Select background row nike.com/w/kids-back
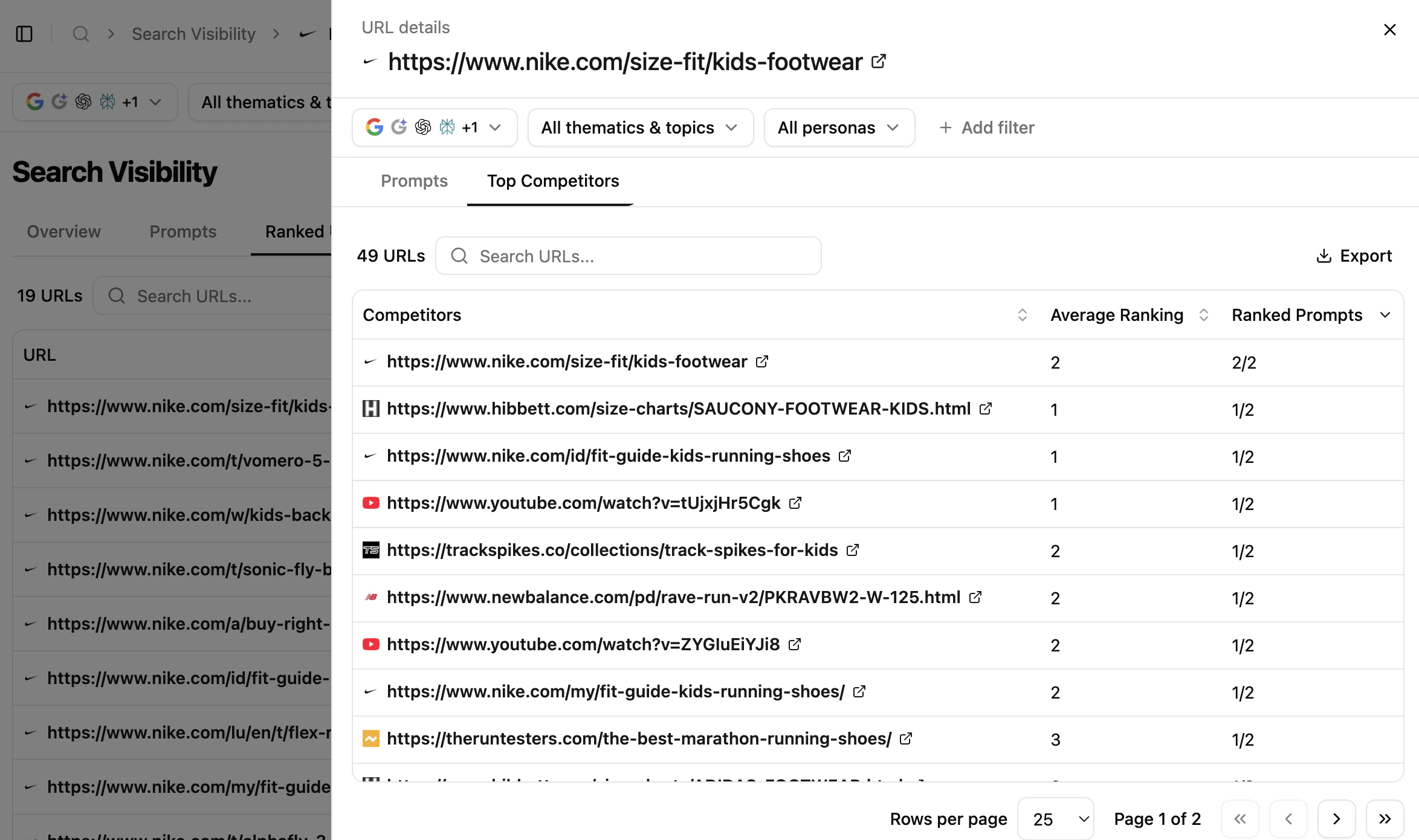The width and height of the screenshot is (1419, 840). click(172, 515)
